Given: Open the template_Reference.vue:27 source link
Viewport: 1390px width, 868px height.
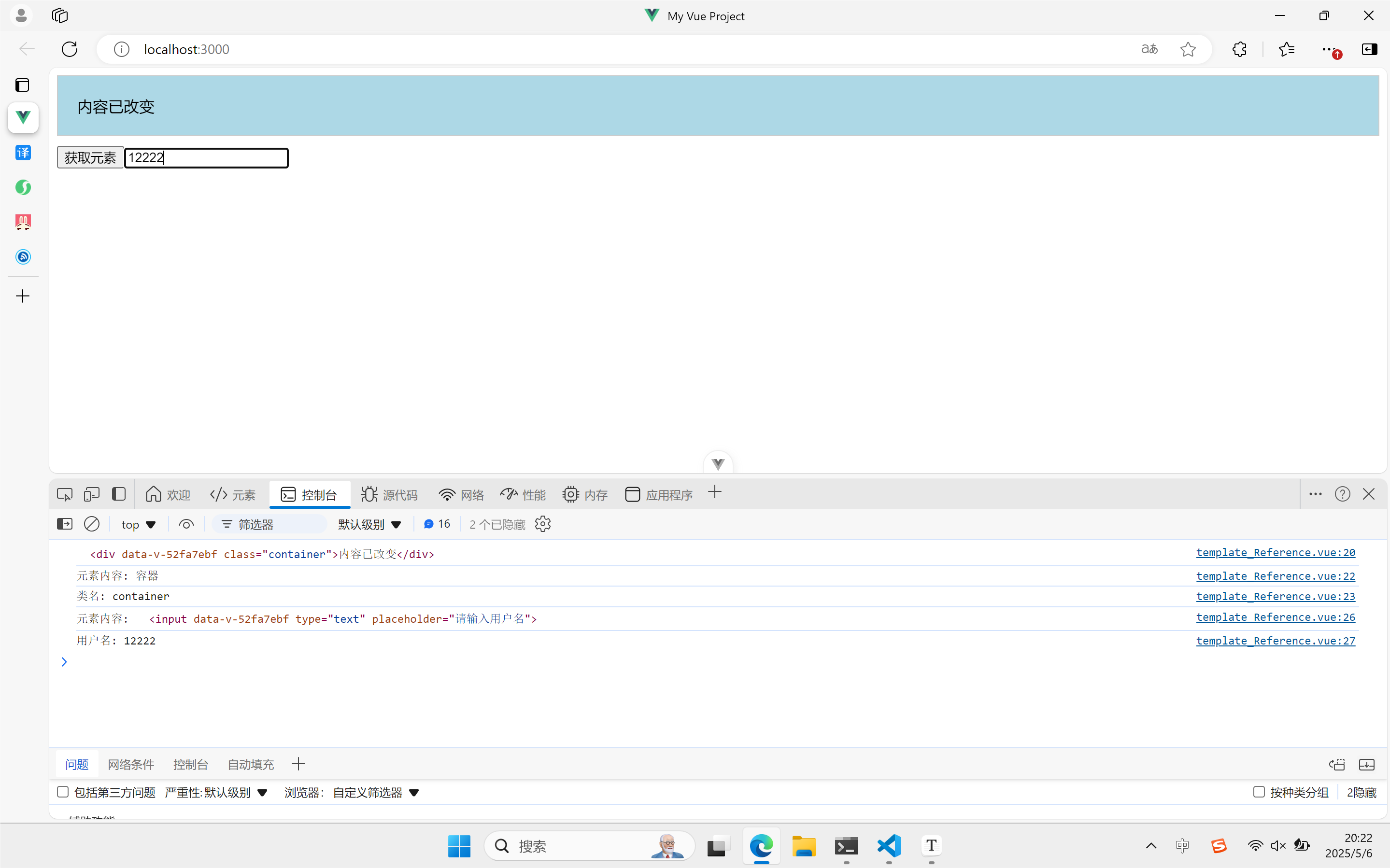Looking at the screenshot, I should click(1275, 641).
